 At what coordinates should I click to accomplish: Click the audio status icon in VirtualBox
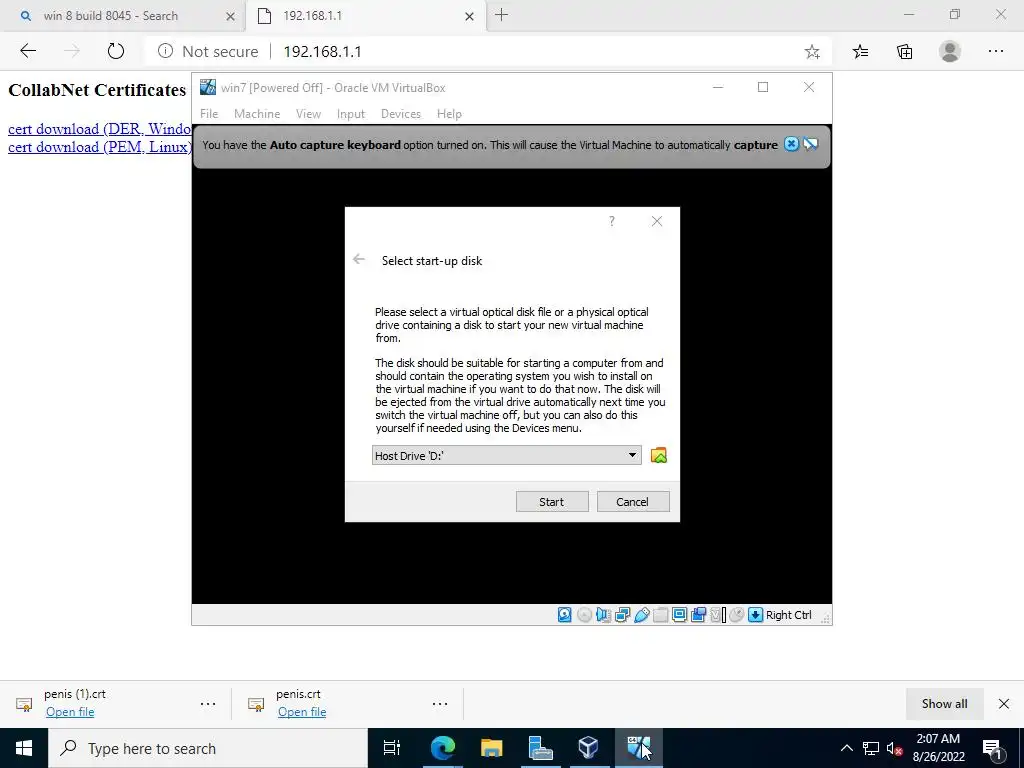[603, 615]
